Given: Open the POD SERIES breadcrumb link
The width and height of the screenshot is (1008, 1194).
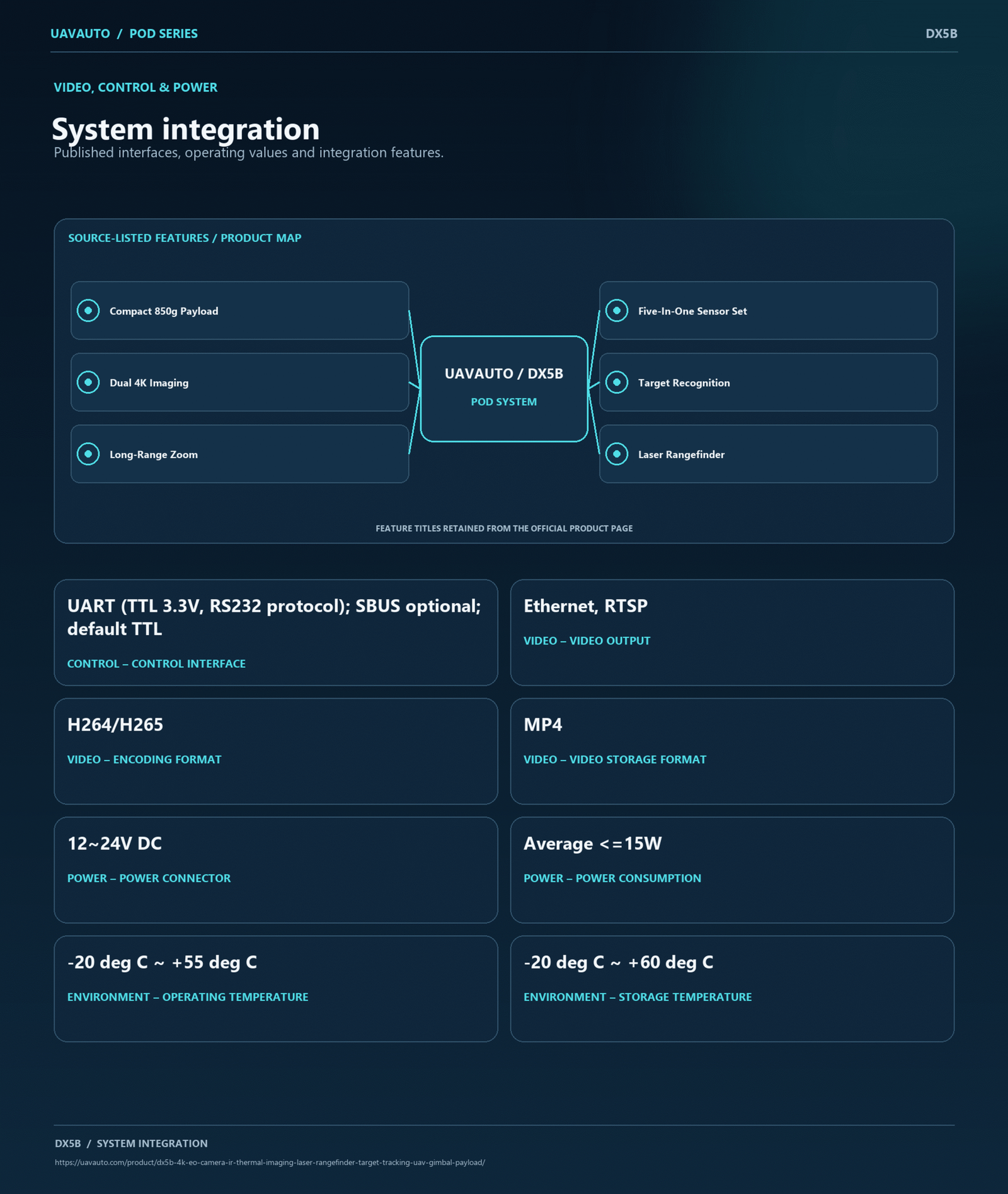Looking at the screenshot, I should (163, 34).
